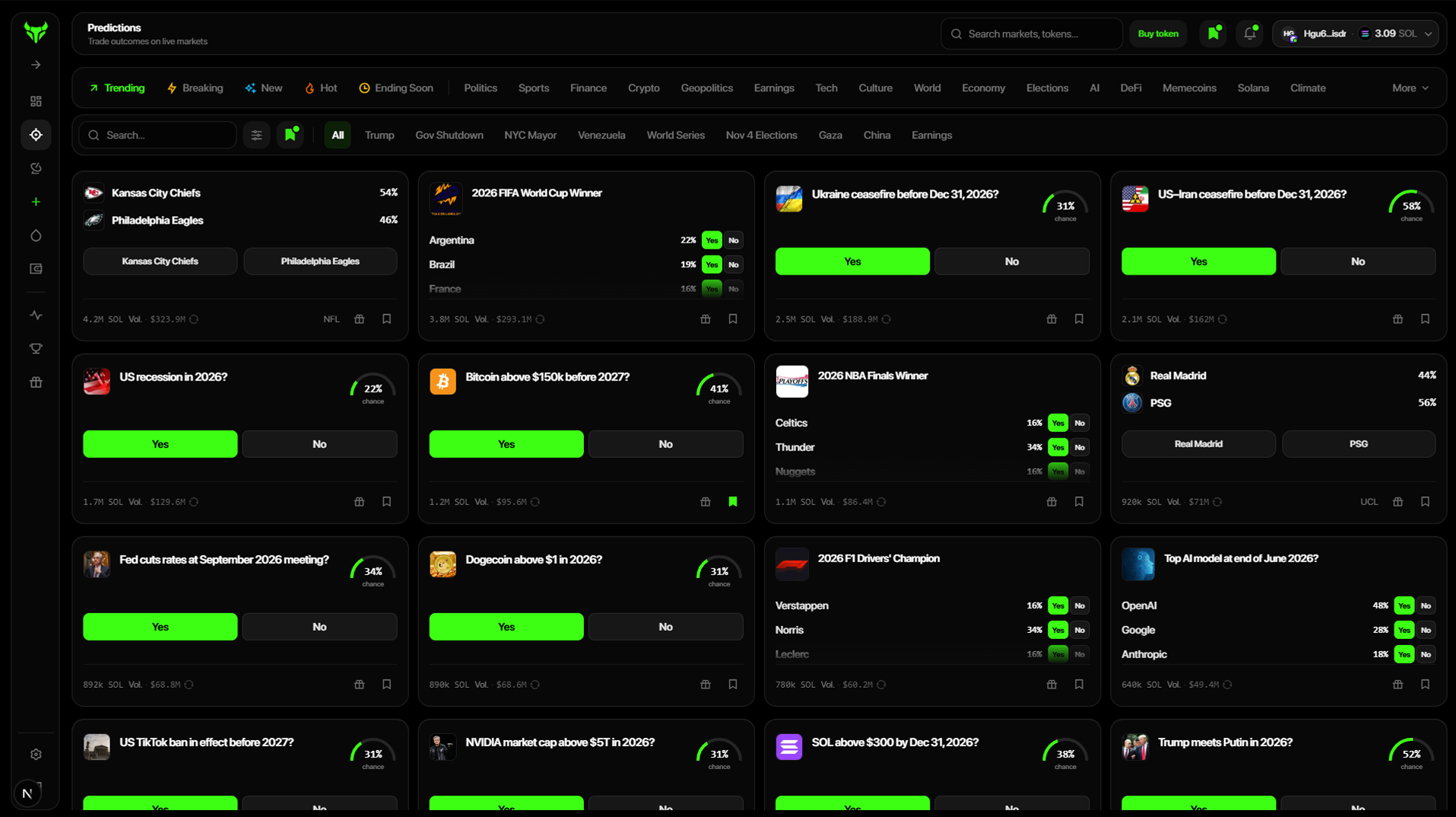This screenshot has width=1456, height=817.
Task: Pick Philadelphia Eagles outcome button
Action: (320, 262)
